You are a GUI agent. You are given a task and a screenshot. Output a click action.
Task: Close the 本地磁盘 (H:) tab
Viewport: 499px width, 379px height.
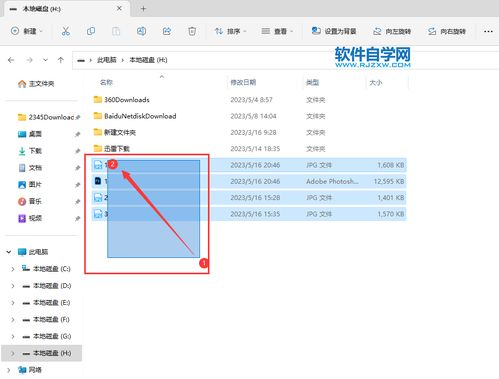tap(119, 9)
